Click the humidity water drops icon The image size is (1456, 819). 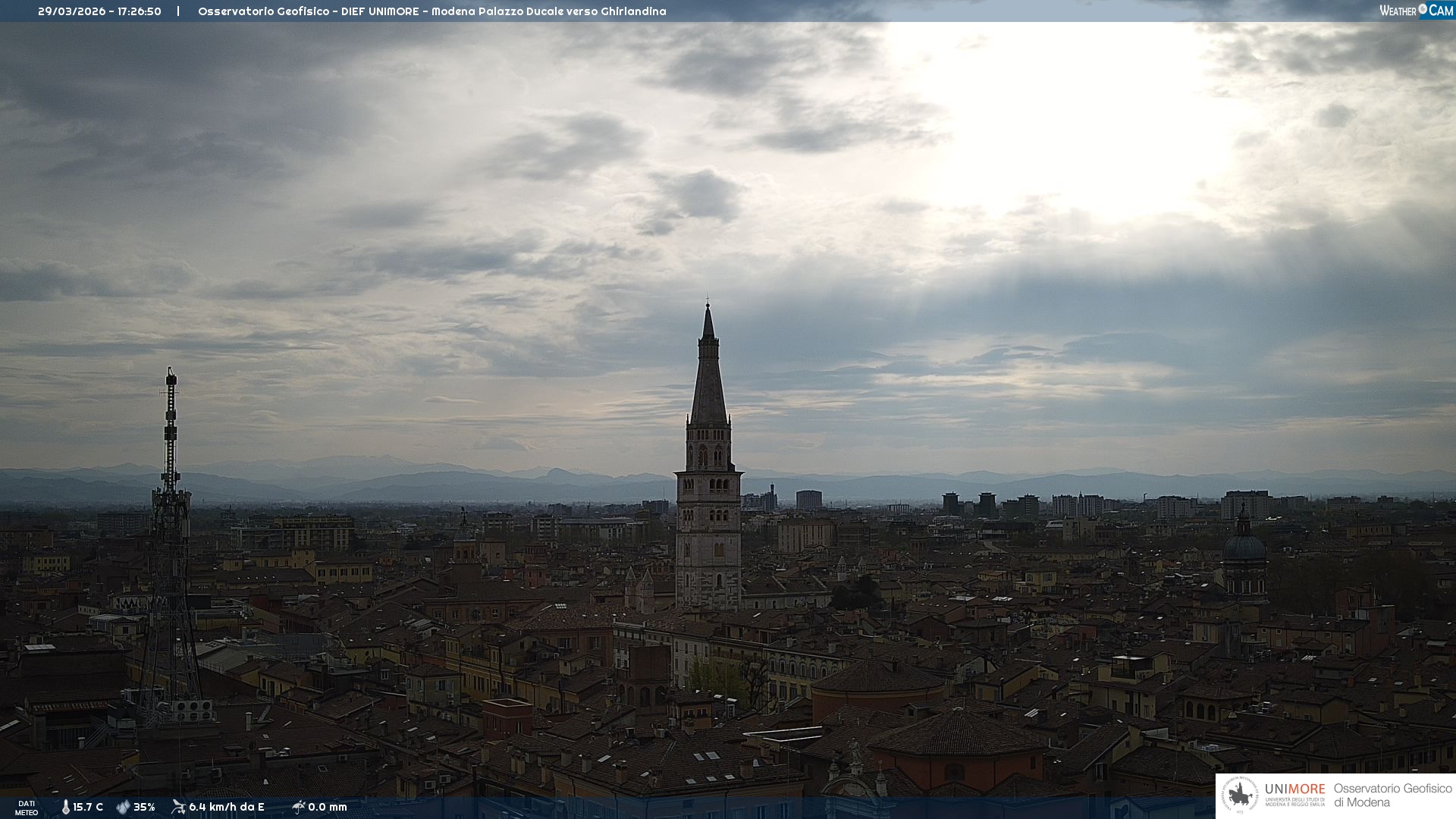[x=123, y=807]
